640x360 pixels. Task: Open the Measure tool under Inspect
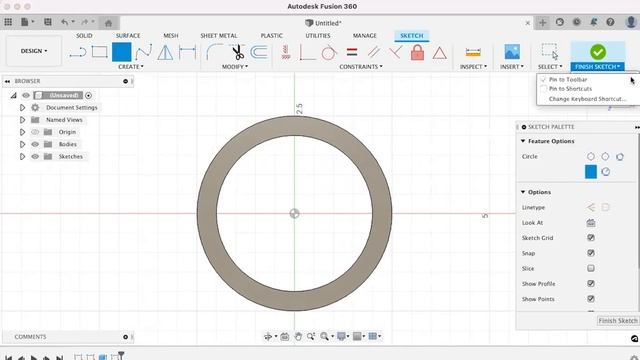tap(473, 52)
